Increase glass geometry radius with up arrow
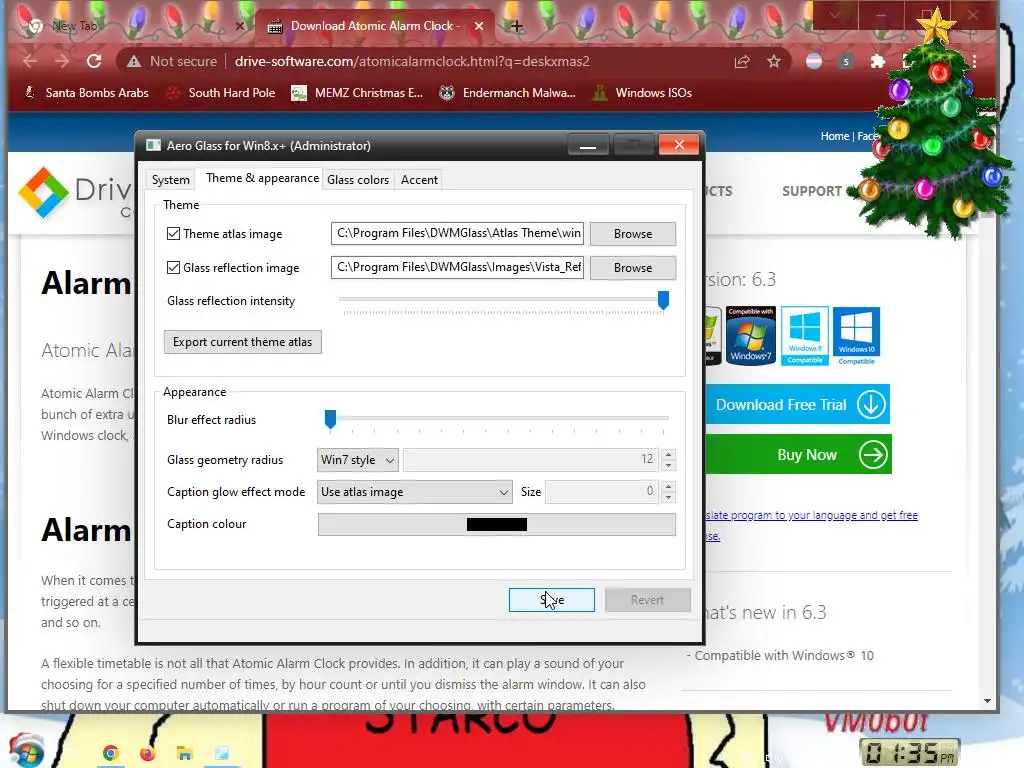Viewport: 1024px width, 768px height. coord(668,454)
